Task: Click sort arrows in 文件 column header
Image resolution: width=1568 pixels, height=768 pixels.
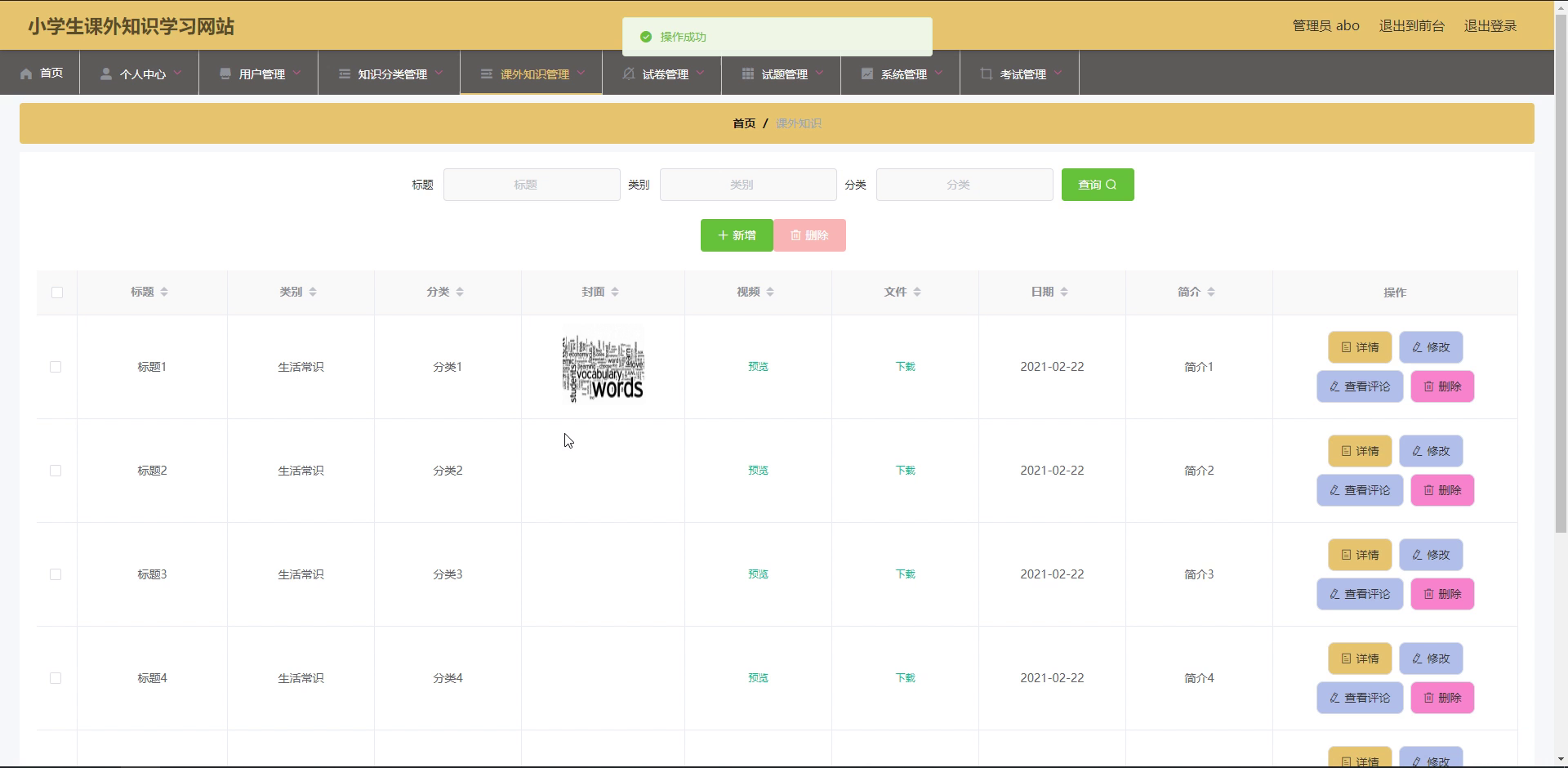Action: coord(917,292)
